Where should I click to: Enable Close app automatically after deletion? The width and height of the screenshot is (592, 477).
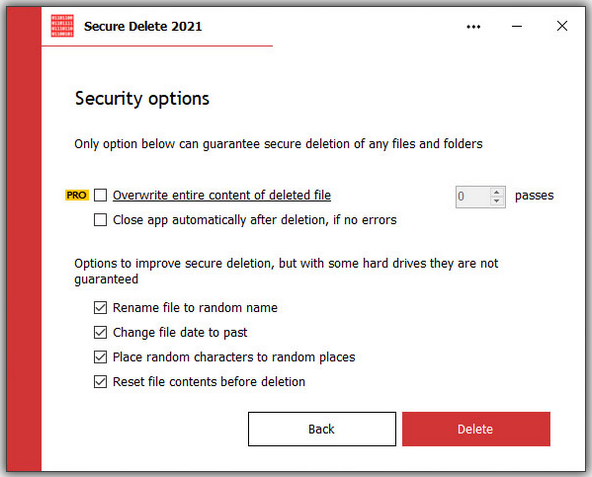[100, 220]
